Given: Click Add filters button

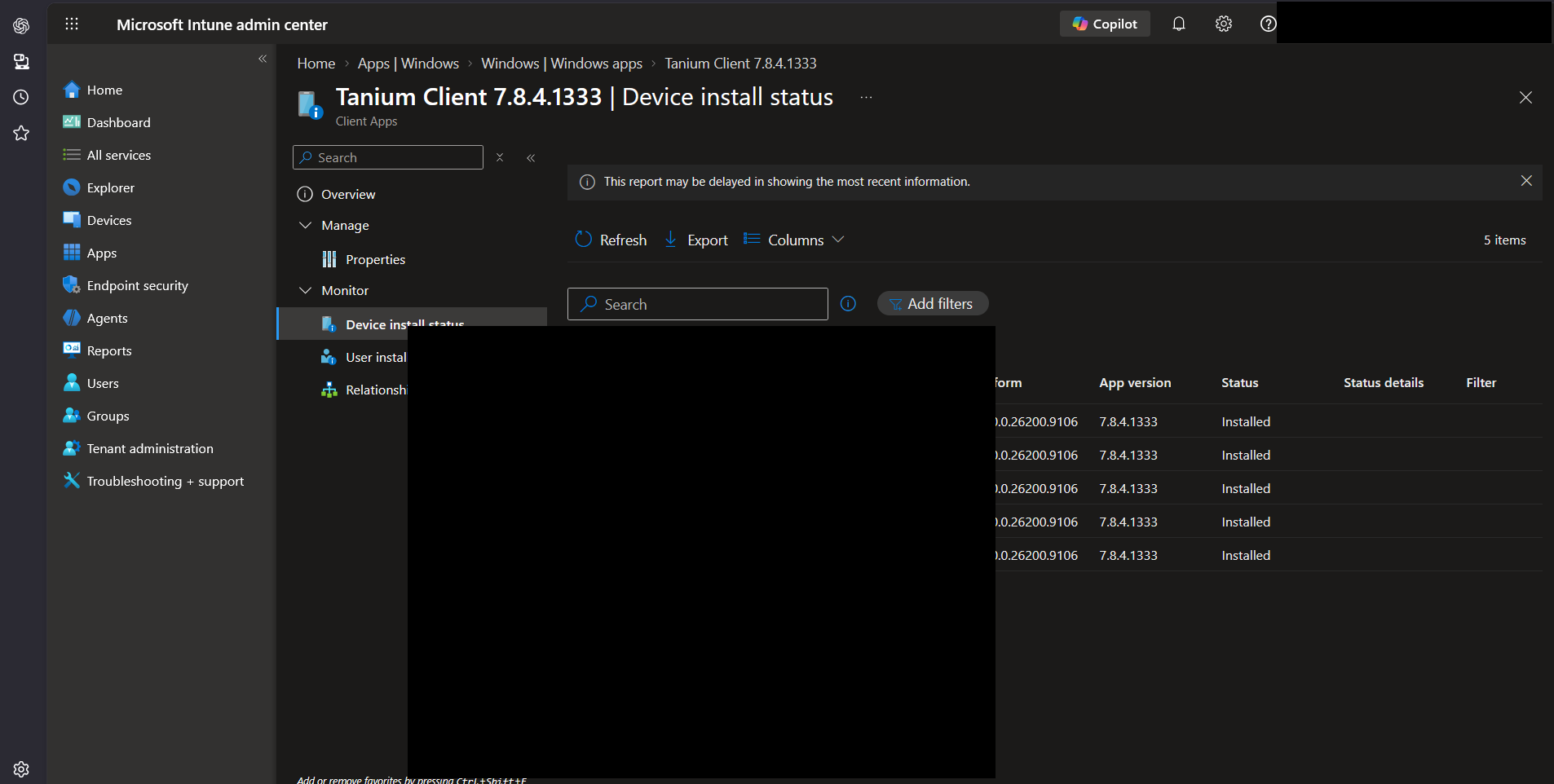Looking at the screenshot, I should pos(933,303).
